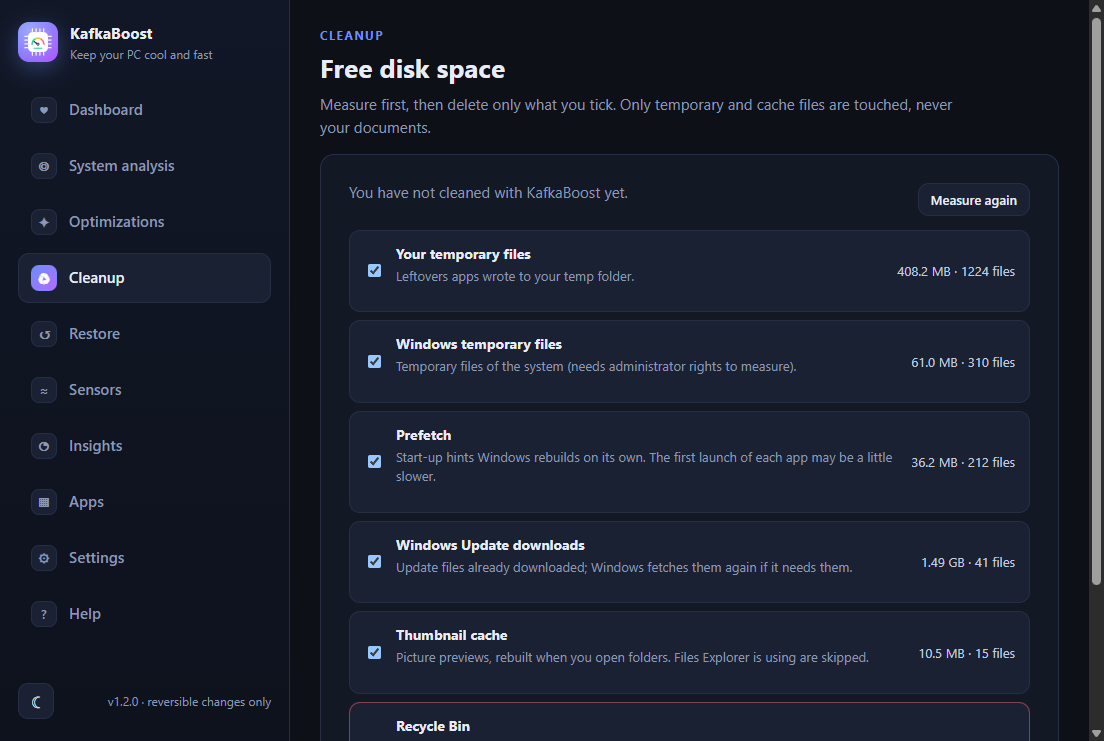Image resolution: width=1104 pixels, height=741 pixels.
Task: Click the 'Free disk space' heading
Action: (413, 69)
